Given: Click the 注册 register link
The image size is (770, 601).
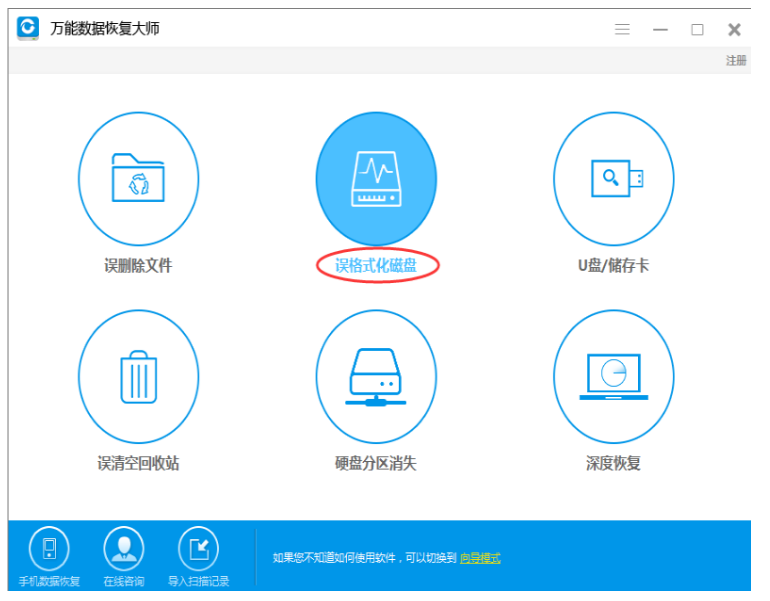Looking at the screenshot, I should [x=736, y=60].
